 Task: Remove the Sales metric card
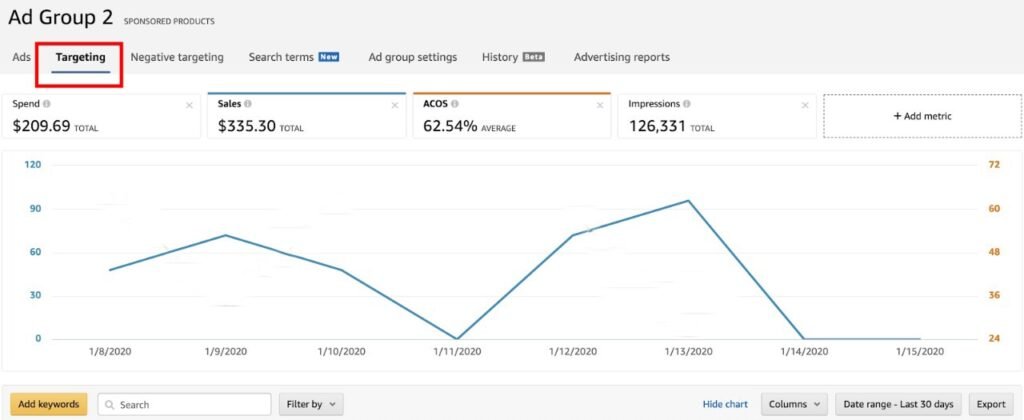coord(394,105)
